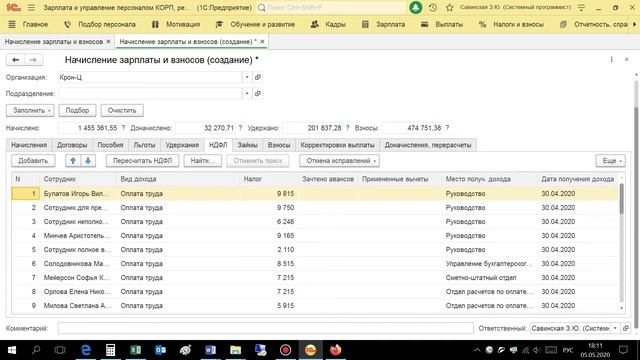The width and height of the screenshot is (640, 360).
Task: Click the question mark next to Доначислено
Action: pyautogui.click(x=240, y=128)
